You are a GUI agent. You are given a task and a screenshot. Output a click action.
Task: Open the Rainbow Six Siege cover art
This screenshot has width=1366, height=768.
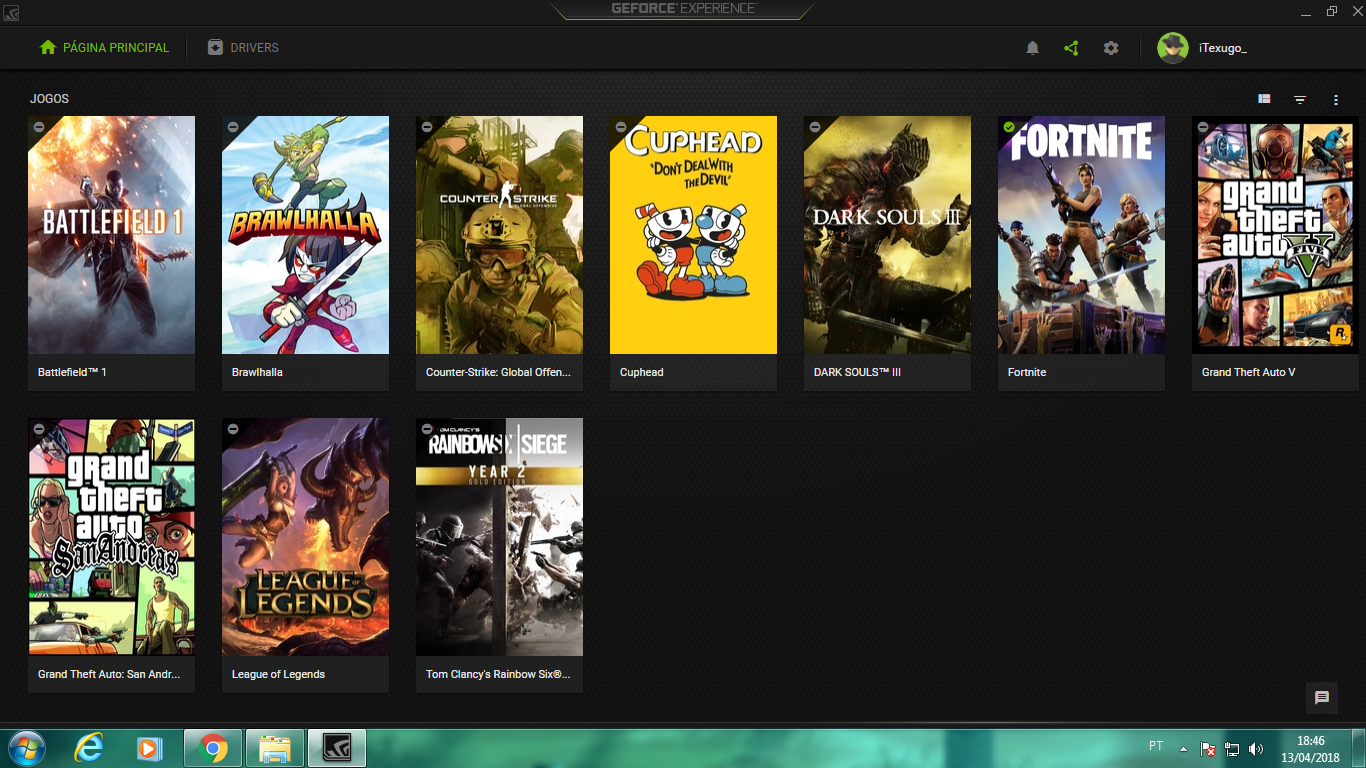coord(499,537)
